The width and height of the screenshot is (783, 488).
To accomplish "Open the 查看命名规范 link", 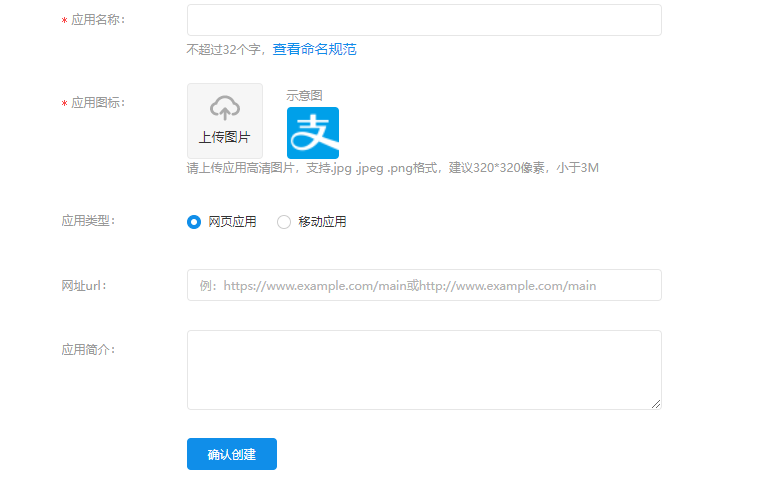I will (315, 49).
